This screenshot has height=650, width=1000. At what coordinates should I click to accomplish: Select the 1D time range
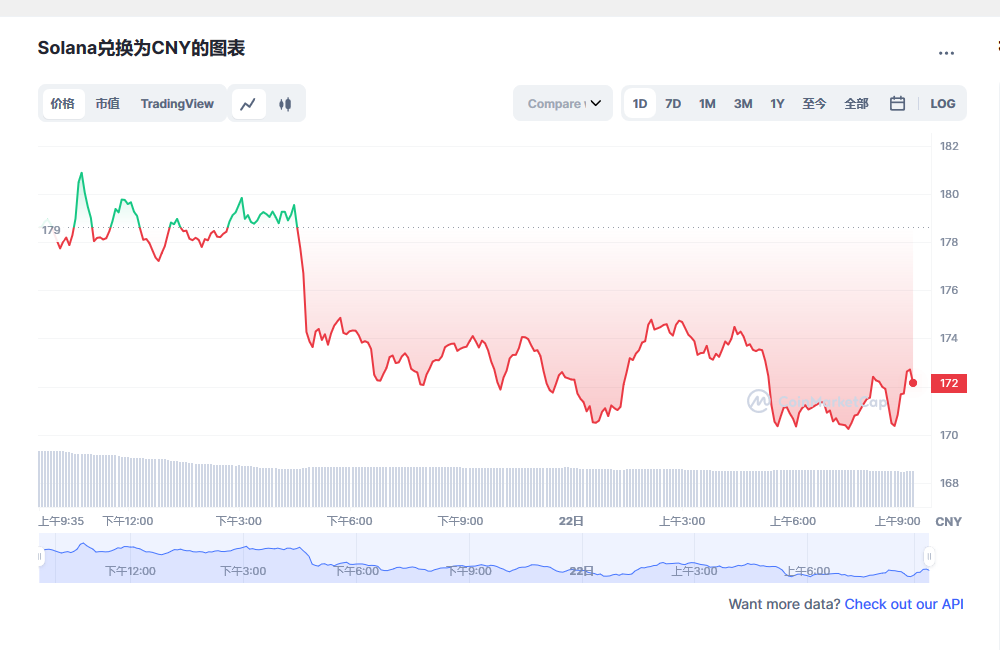(x=640, y=104)
